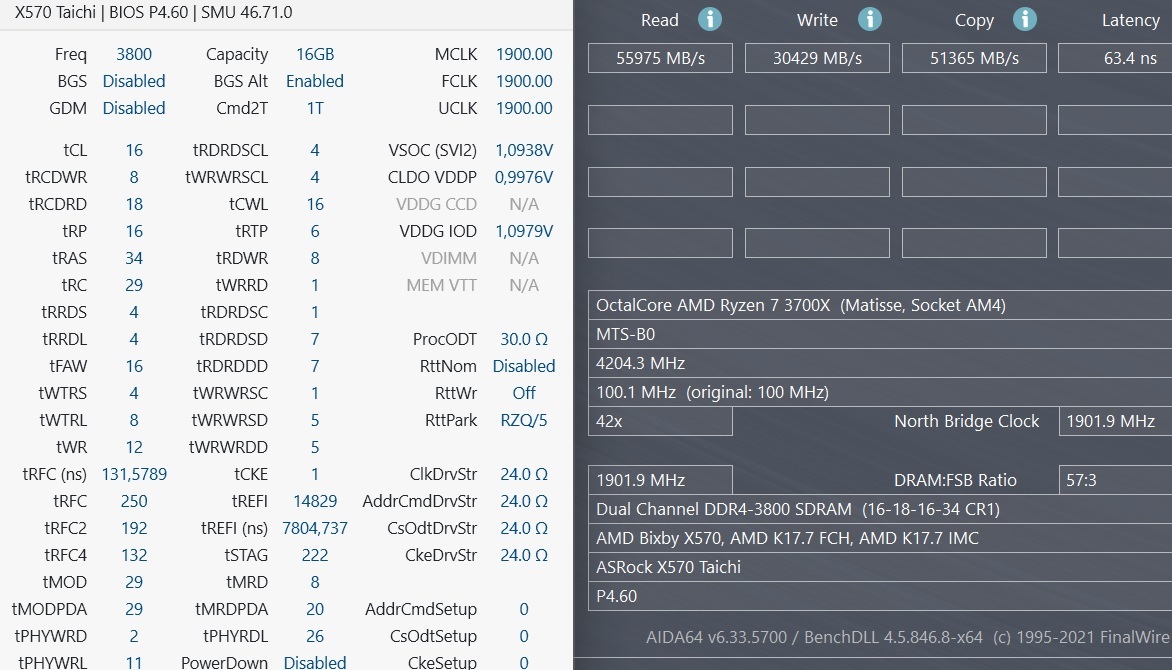Select the Read result 55975 MB/s box
This screenshot has height=670, width=1172.
coord(660,58)
